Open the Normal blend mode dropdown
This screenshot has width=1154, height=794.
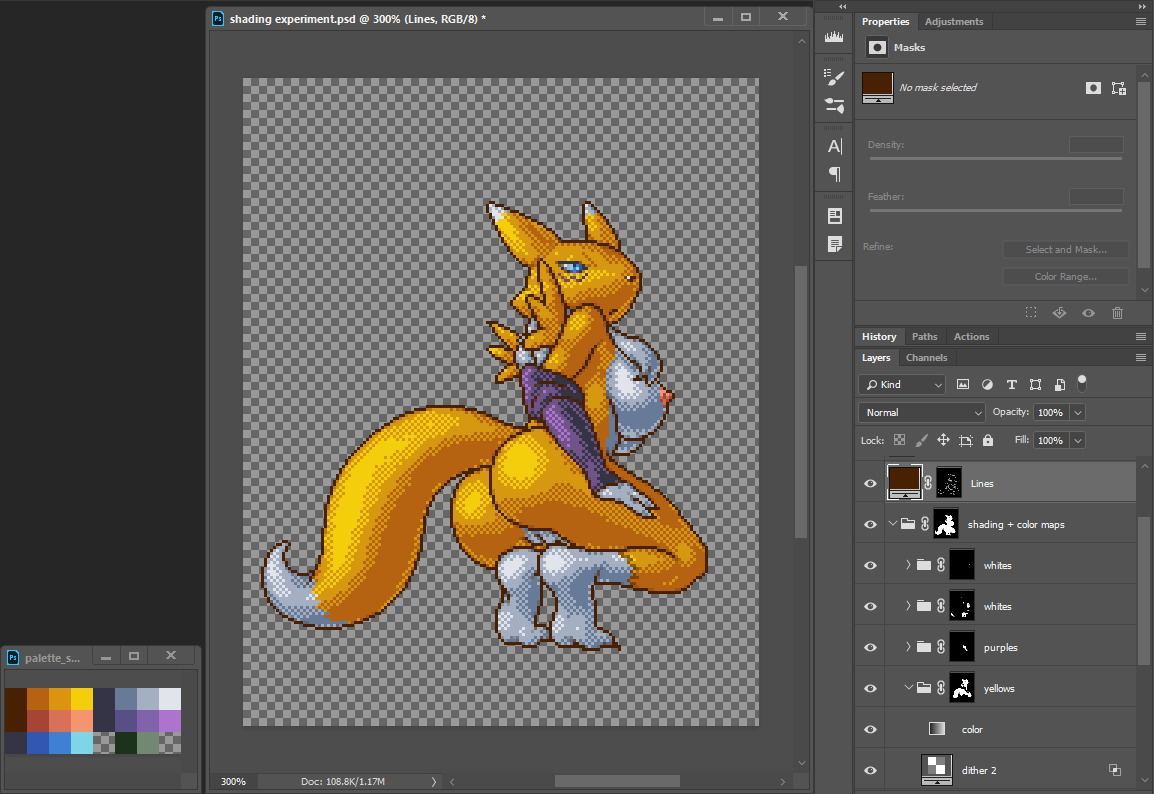(x=921, y=412)
